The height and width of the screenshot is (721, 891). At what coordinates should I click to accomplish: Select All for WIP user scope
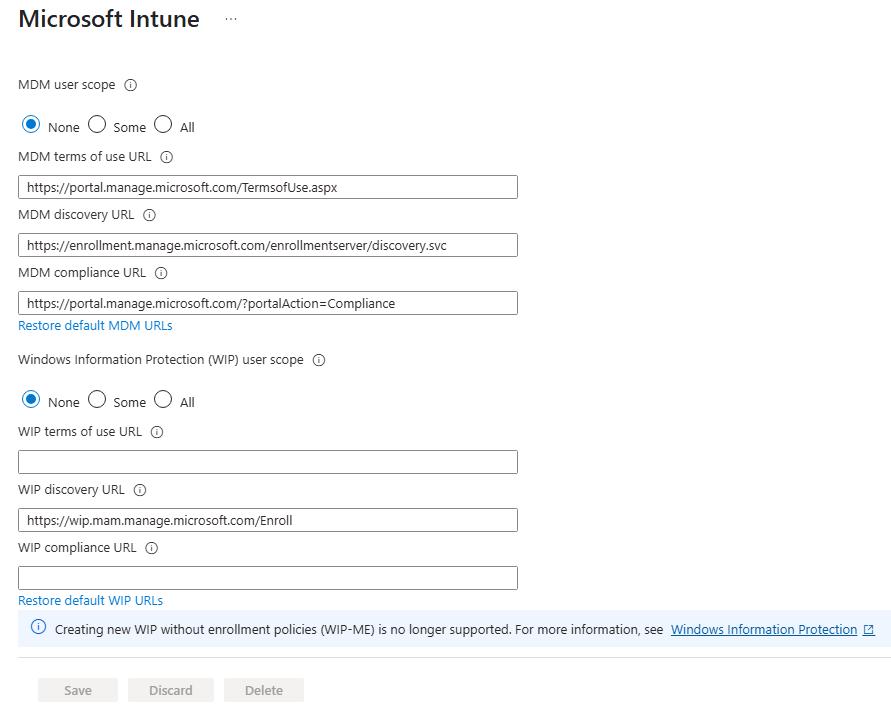163,399
